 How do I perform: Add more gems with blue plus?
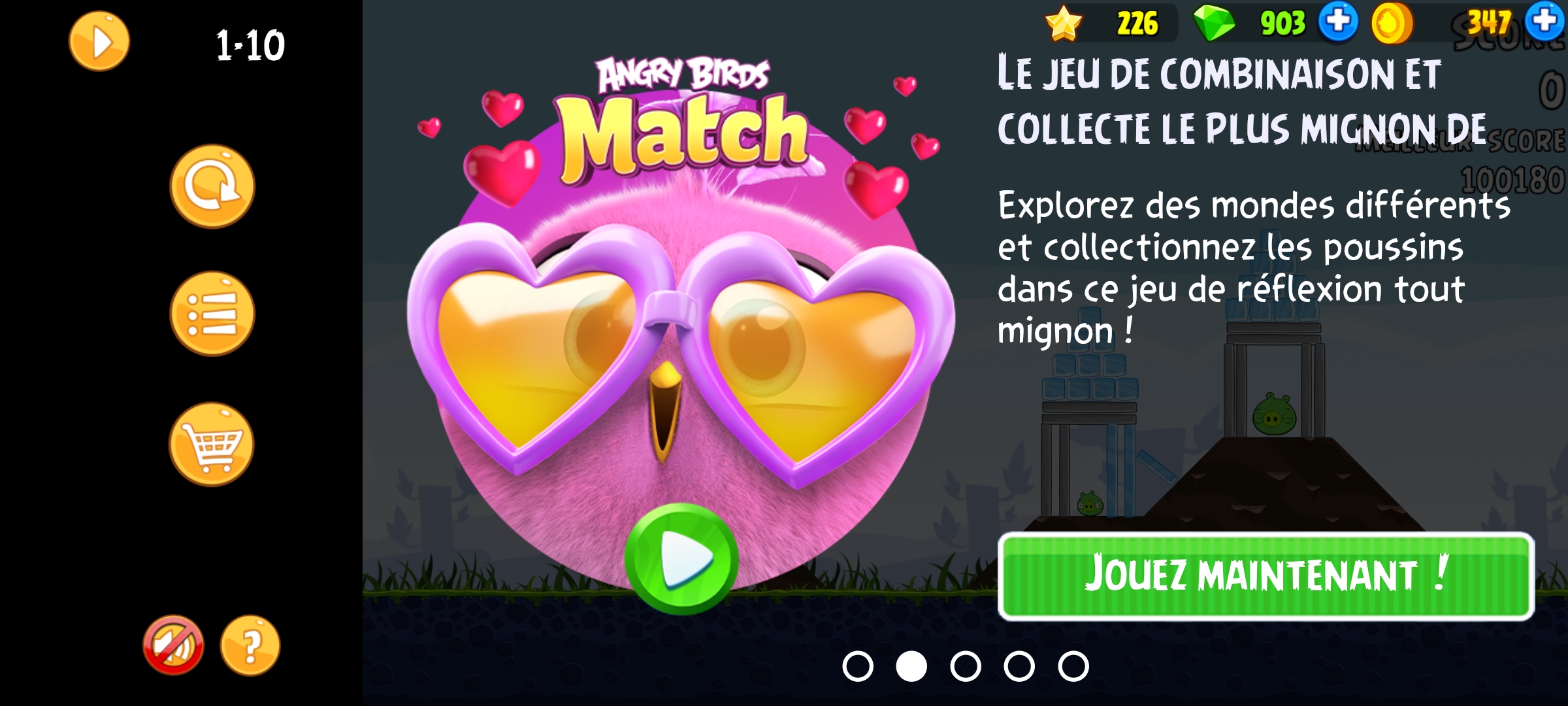[x=1338, y=22]
